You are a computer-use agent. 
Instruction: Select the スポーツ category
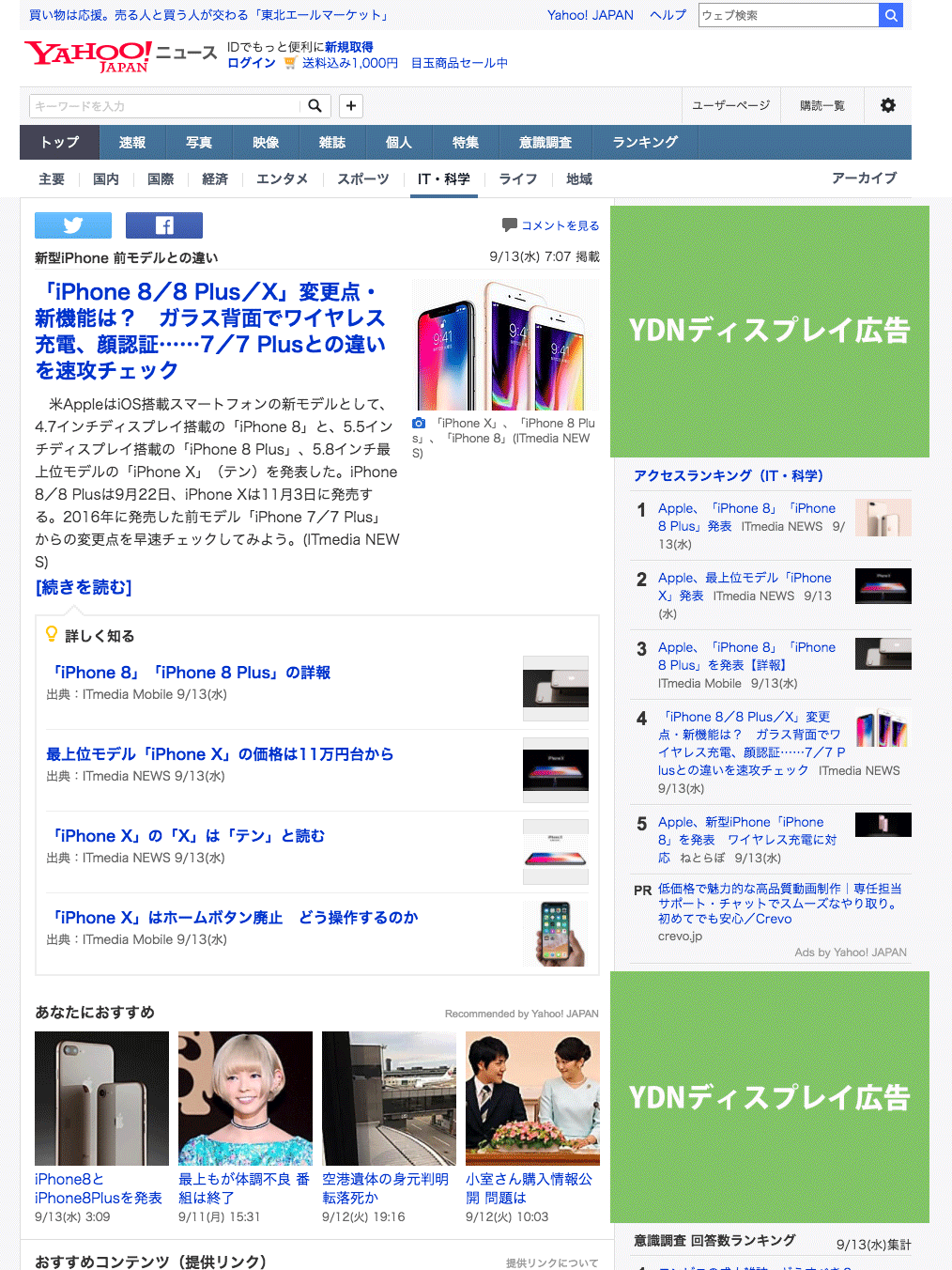[x=363, y=178]
